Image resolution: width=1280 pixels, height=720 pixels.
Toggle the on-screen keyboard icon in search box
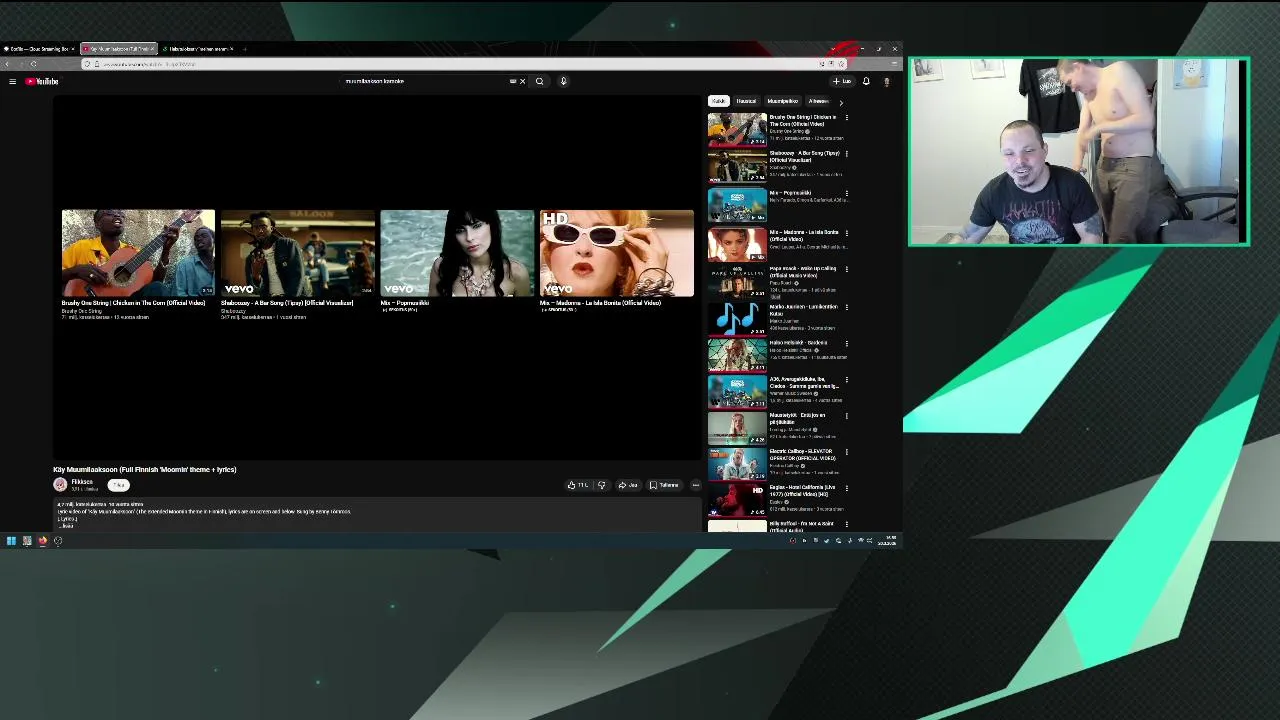(513, 81)
